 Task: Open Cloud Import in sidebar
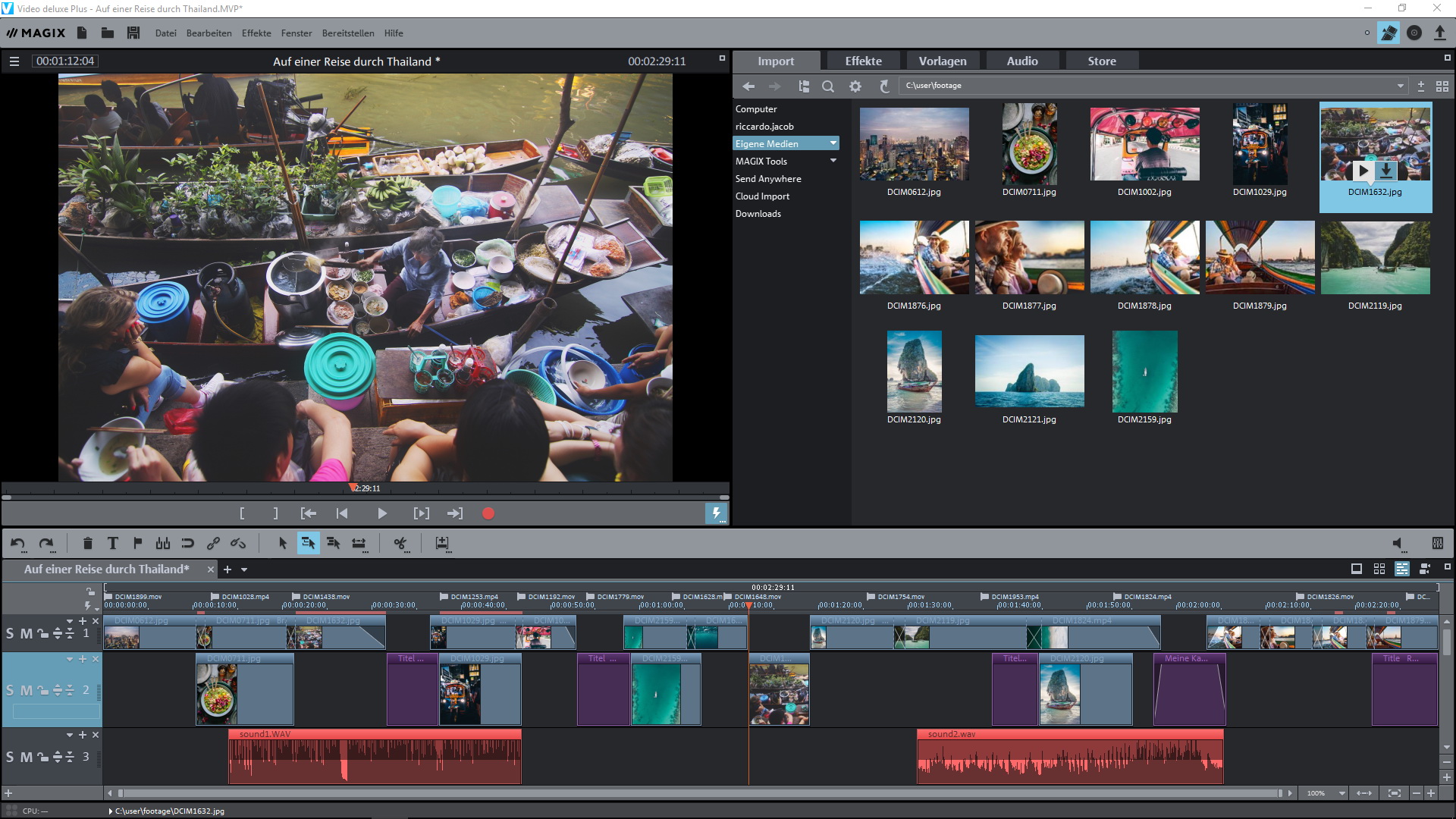click(762, 196)
